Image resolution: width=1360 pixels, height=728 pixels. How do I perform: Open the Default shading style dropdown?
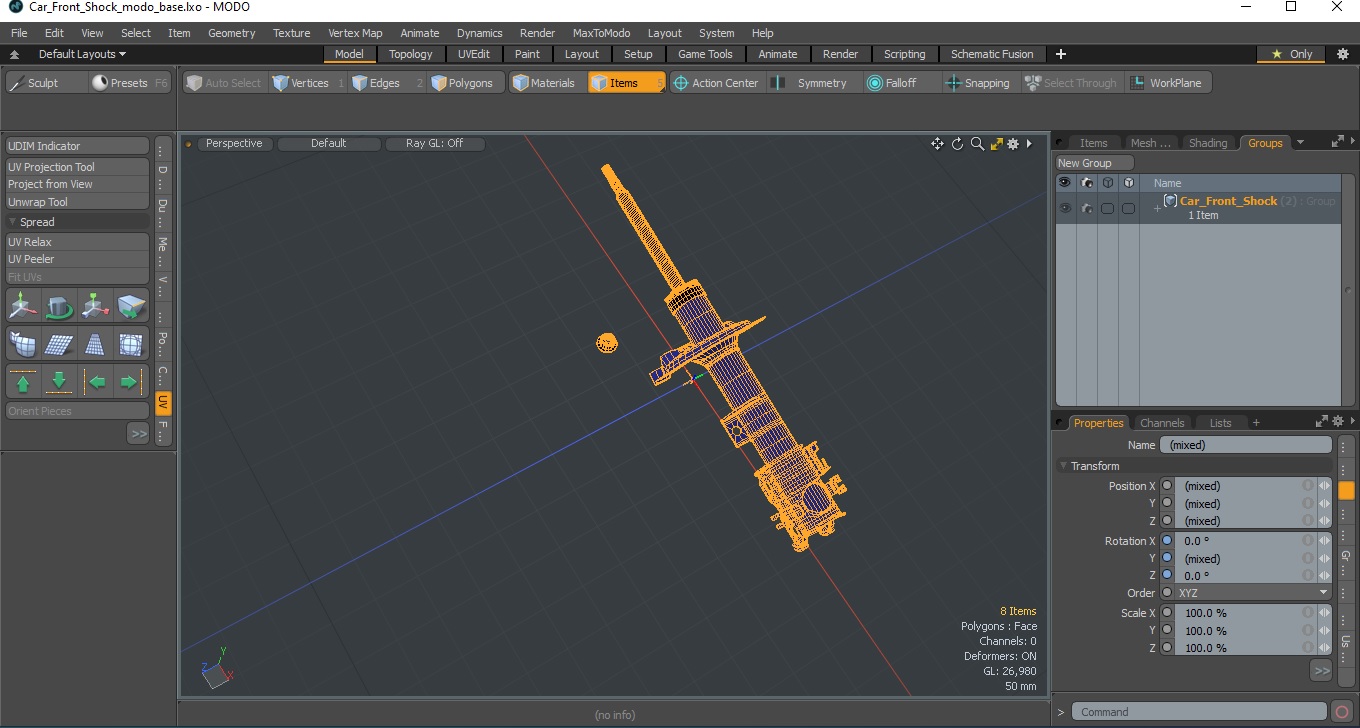pyautogui.click(x=328, y=144)
